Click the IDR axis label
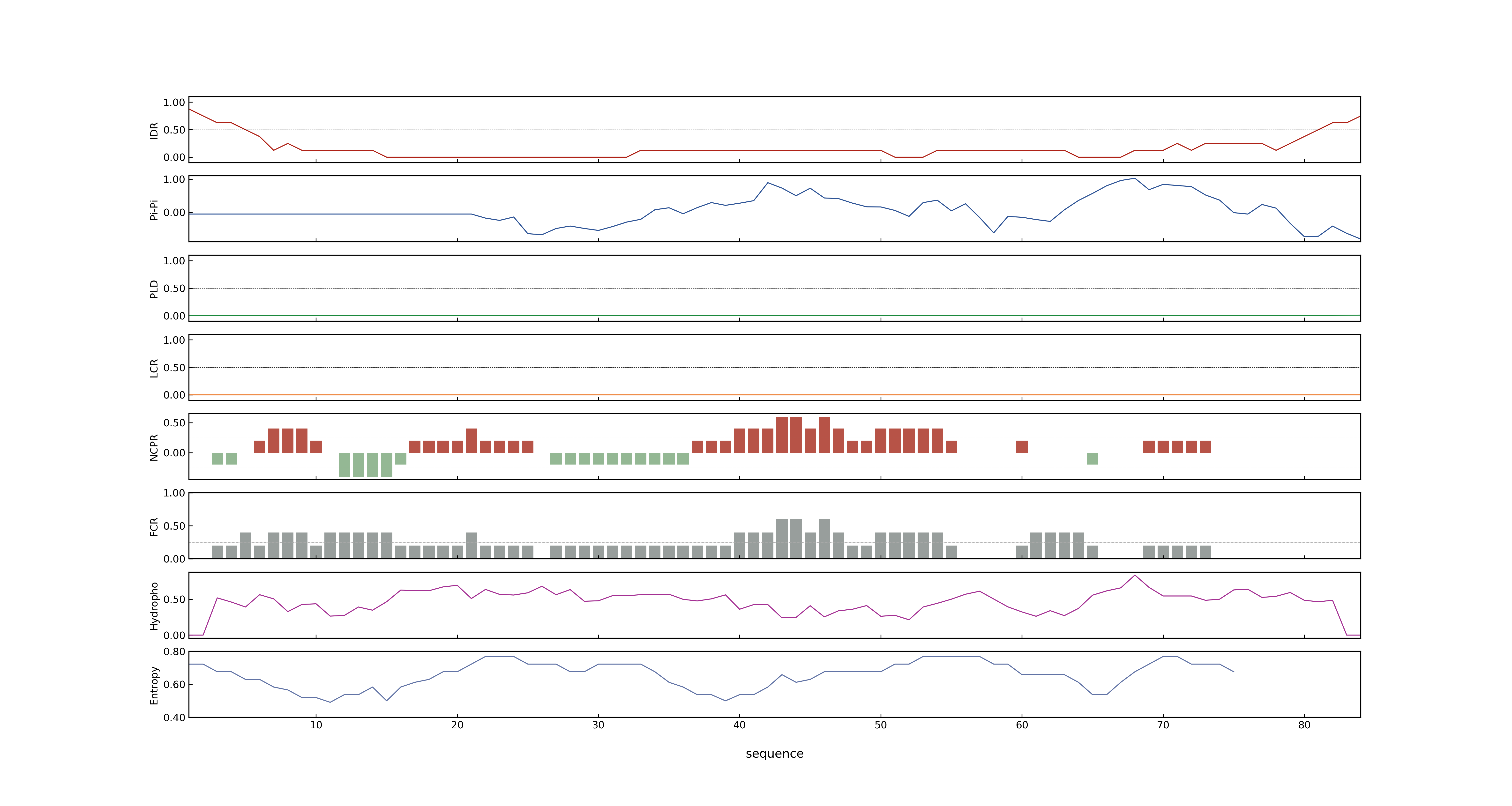The width and height of the screenshot is (1512, 806). 154,130
